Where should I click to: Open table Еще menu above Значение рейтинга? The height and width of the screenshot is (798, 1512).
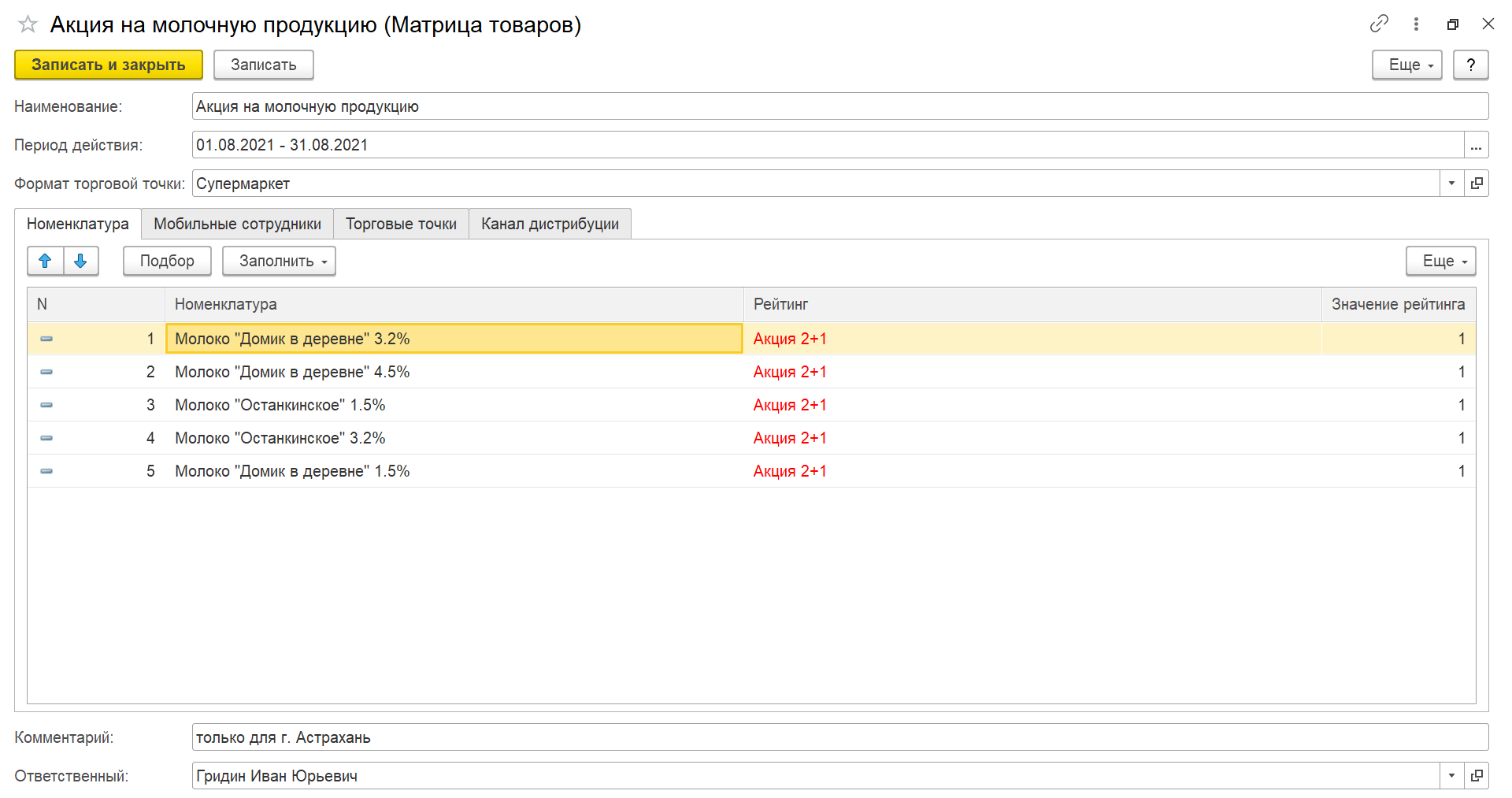[1440, 261]
